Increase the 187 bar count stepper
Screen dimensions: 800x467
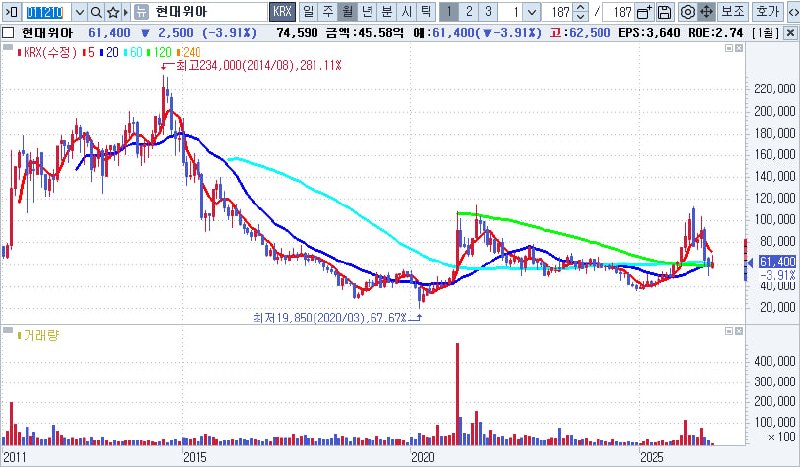580,8
